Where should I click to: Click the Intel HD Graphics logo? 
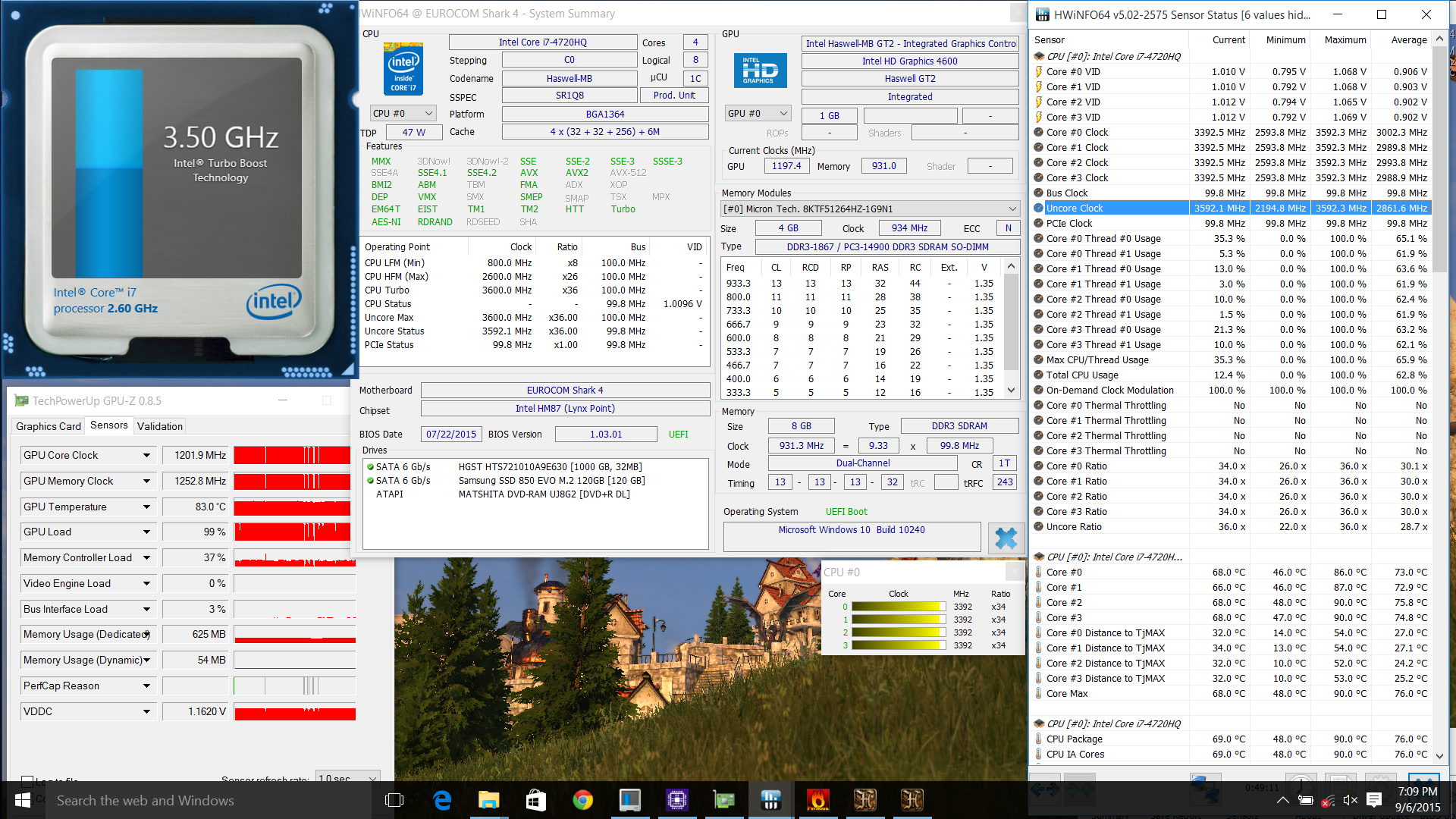(760, 71)
